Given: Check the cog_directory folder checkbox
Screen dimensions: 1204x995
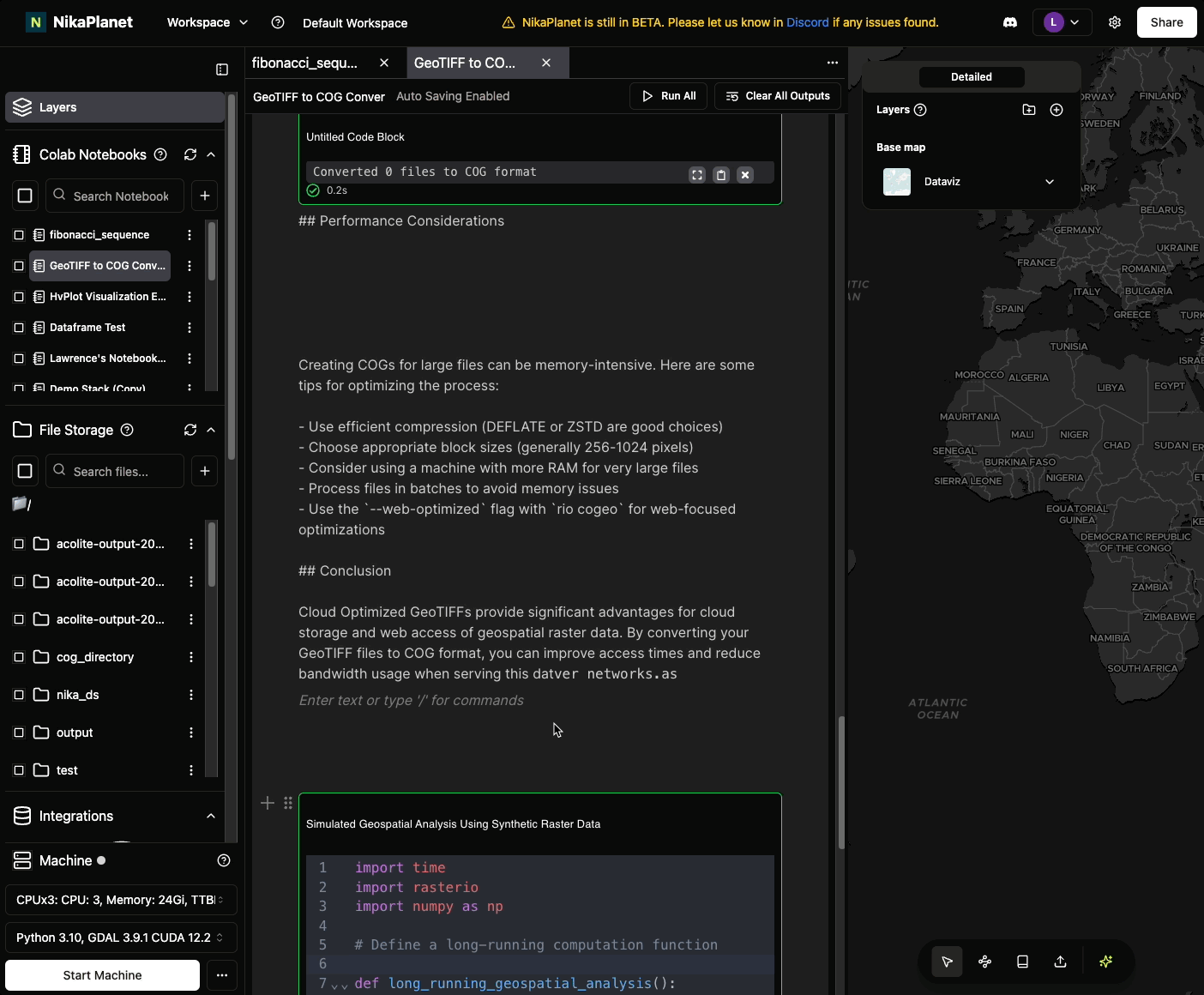Looking at the screenshot, I should pos(18,656).
